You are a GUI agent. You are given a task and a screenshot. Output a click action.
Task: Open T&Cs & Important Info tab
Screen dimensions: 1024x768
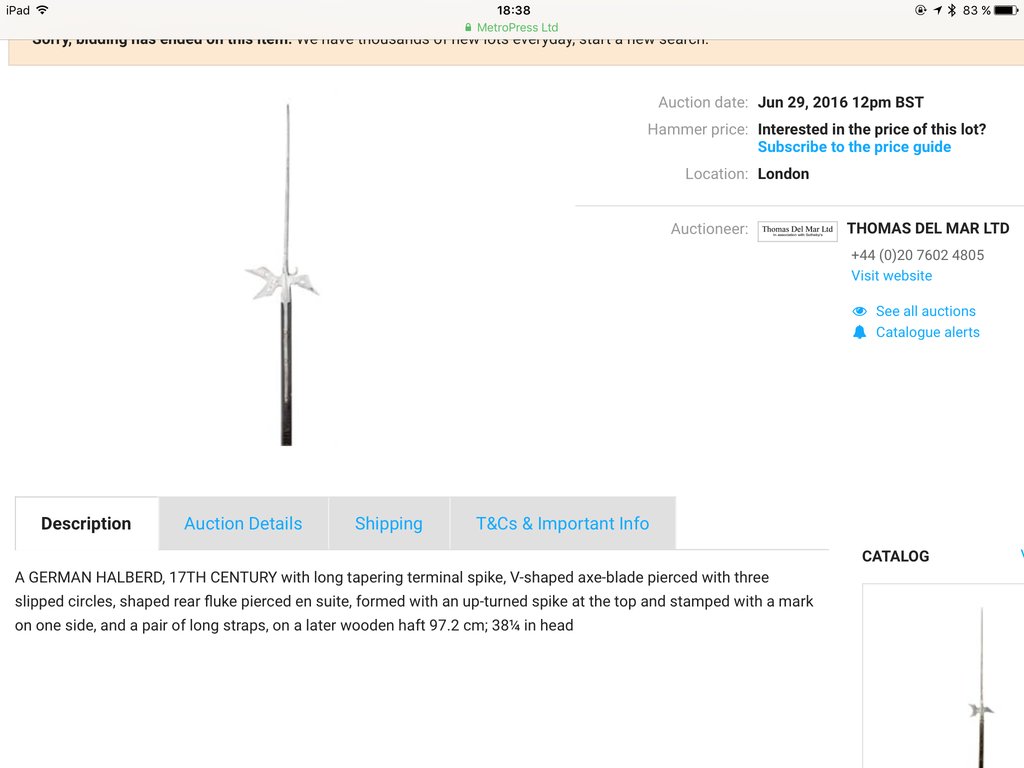tap(562, 524)
